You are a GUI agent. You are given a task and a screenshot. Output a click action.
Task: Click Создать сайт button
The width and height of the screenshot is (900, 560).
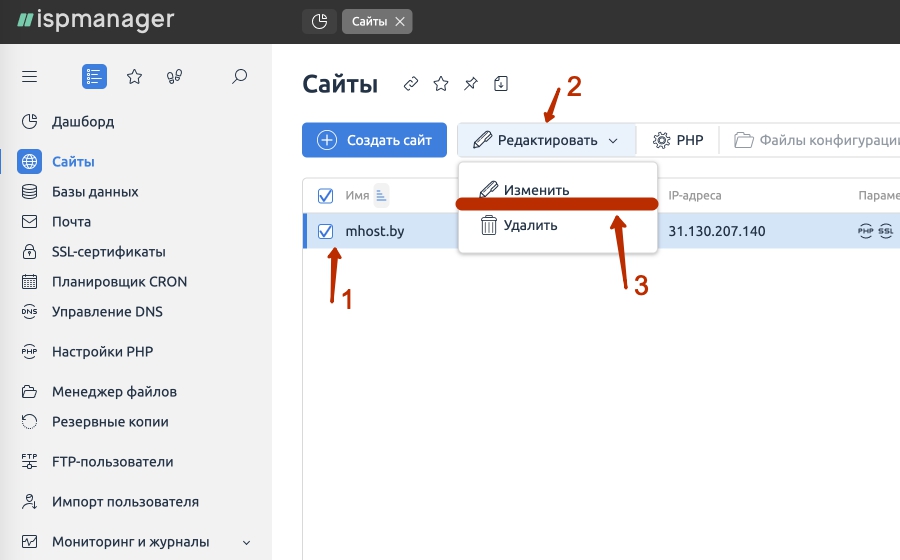coord(374,140)
